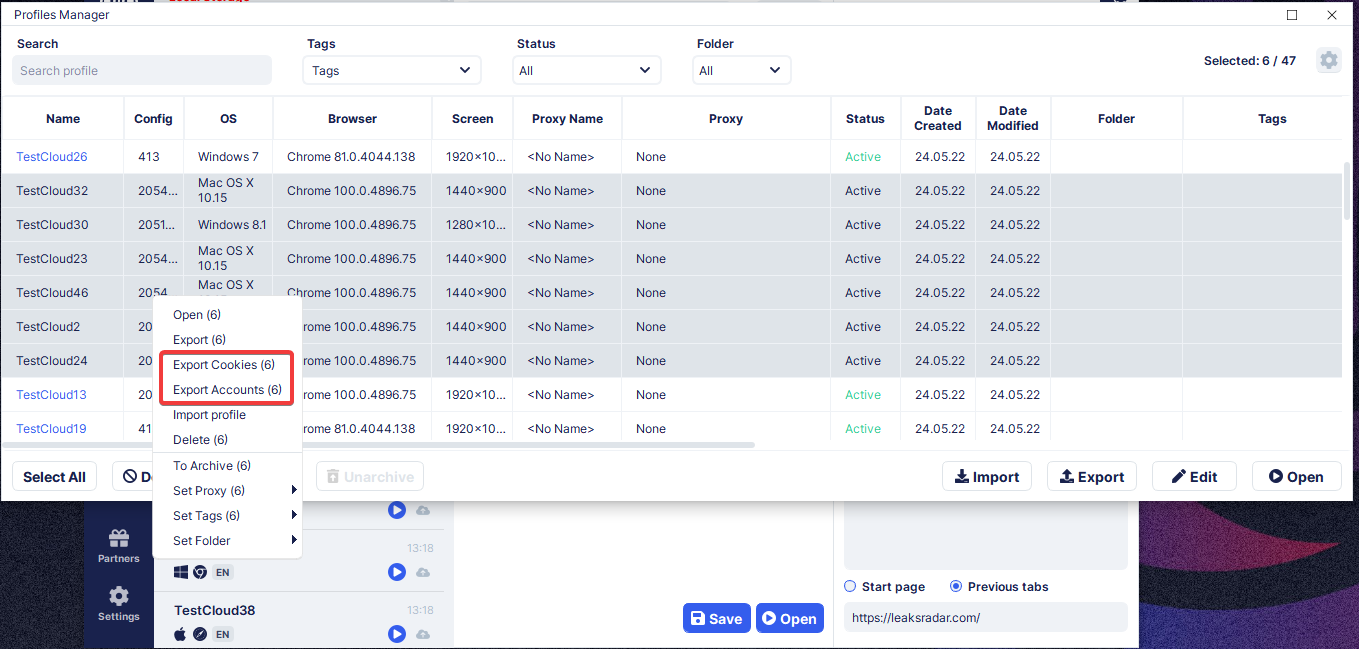Sort by the Config column header
The image size is (1359, 649).
[x=154, y=118]
